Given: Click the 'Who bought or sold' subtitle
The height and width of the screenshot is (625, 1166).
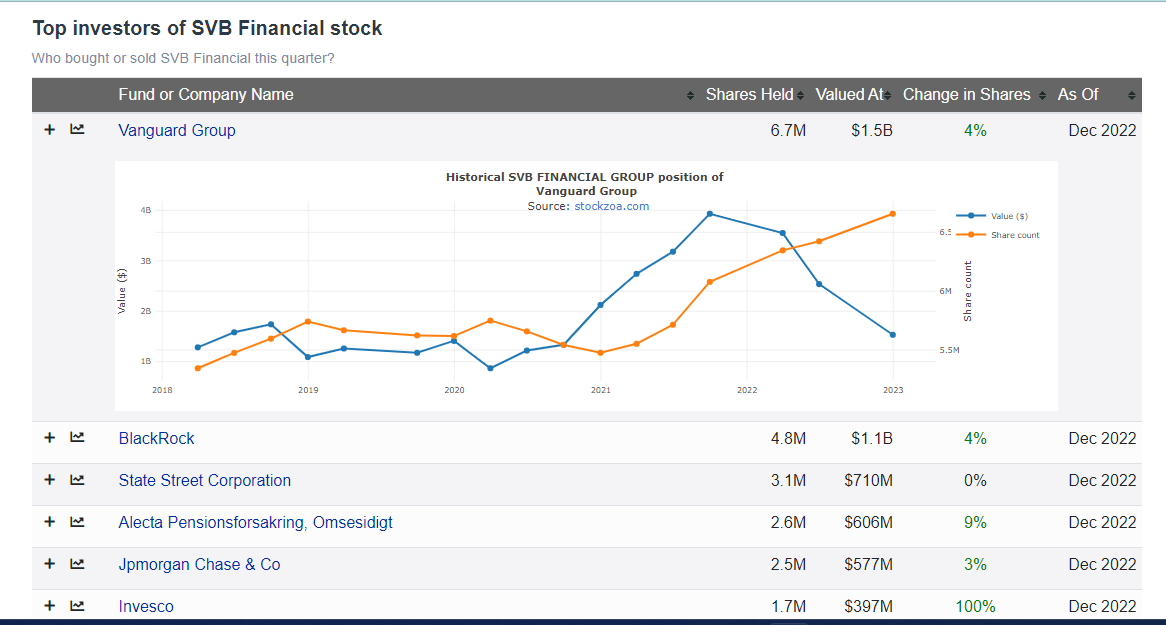Looking at the screenshot, I should (x=183, y=57).
